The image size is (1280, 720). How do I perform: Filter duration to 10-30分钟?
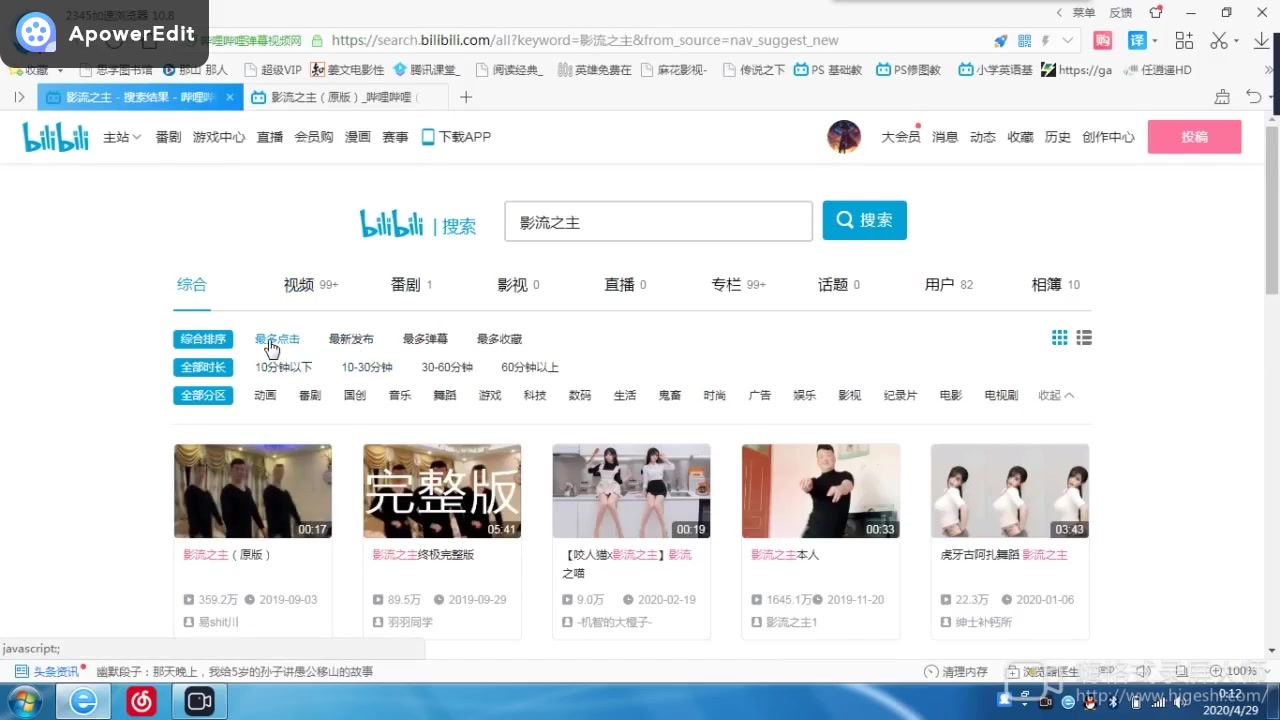pos(367,367)
